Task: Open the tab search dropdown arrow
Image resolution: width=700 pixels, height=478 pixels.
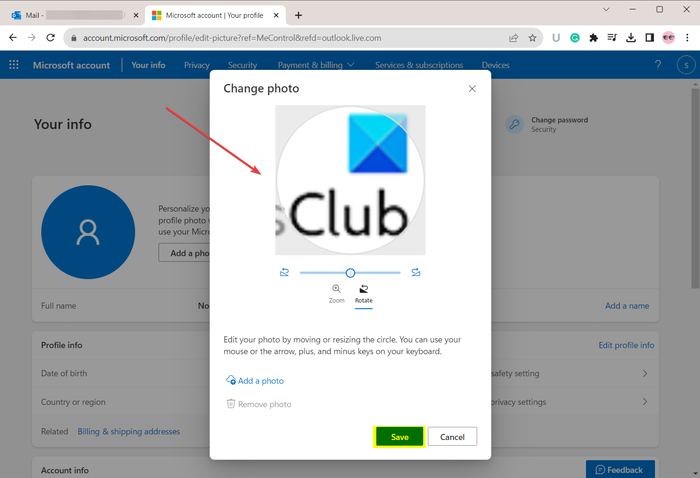Action: pyautogui.click(x=606, y=9)
